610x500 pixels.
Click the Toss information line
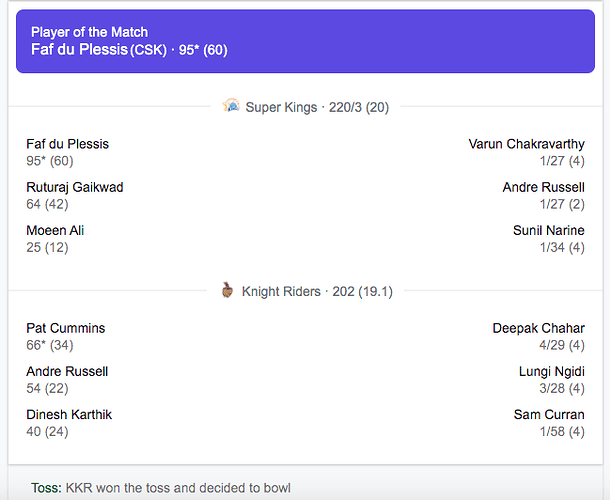pos(161,488)
